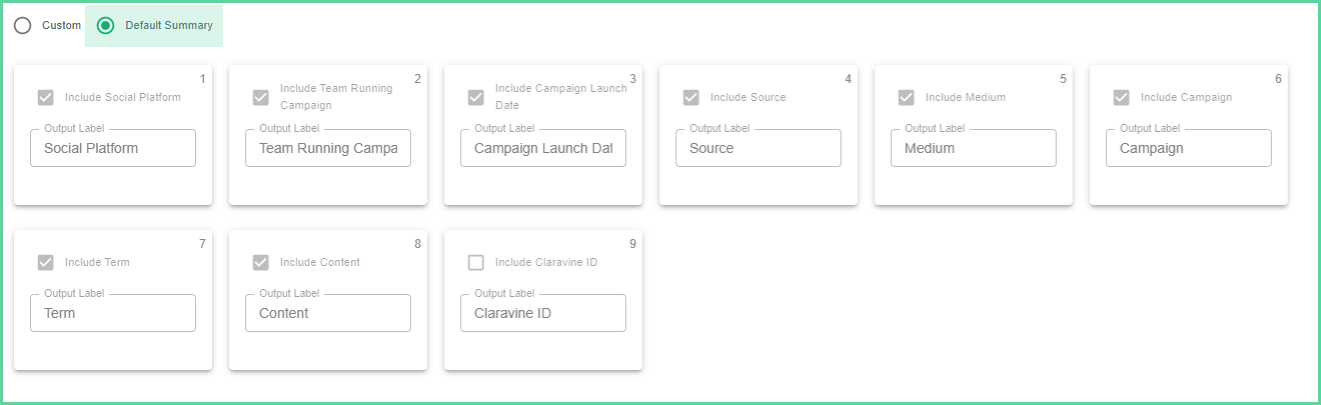Edit the Social Platform output label field

point(113,148)
